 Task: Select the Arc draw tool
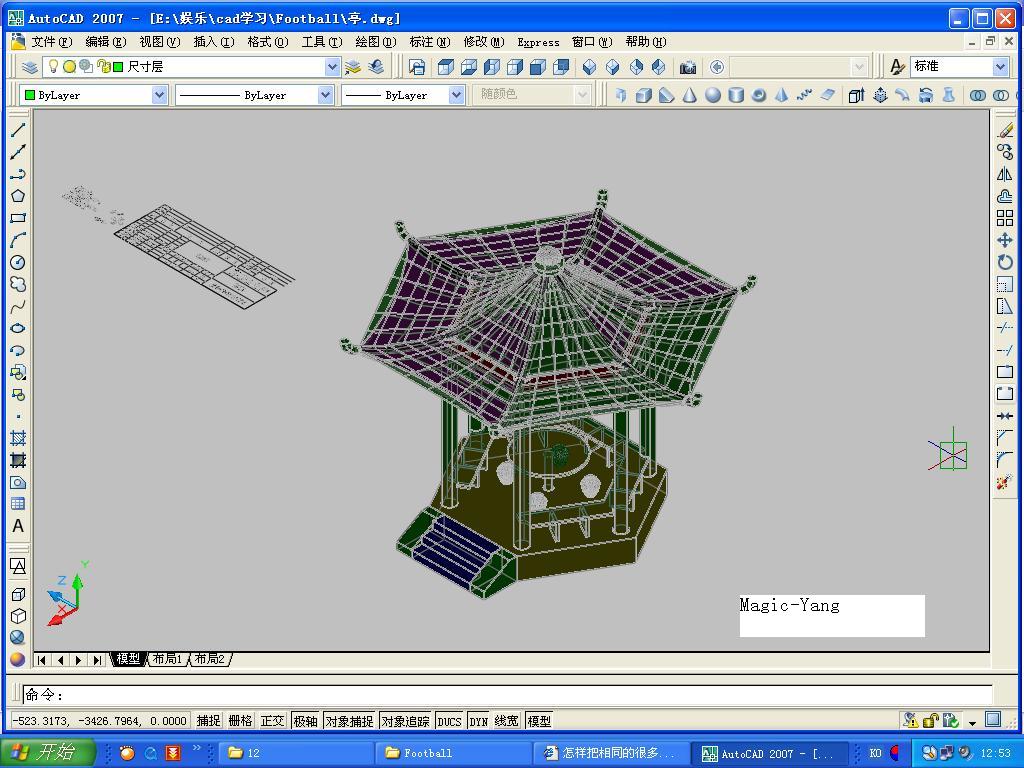(x=18, y=240)
